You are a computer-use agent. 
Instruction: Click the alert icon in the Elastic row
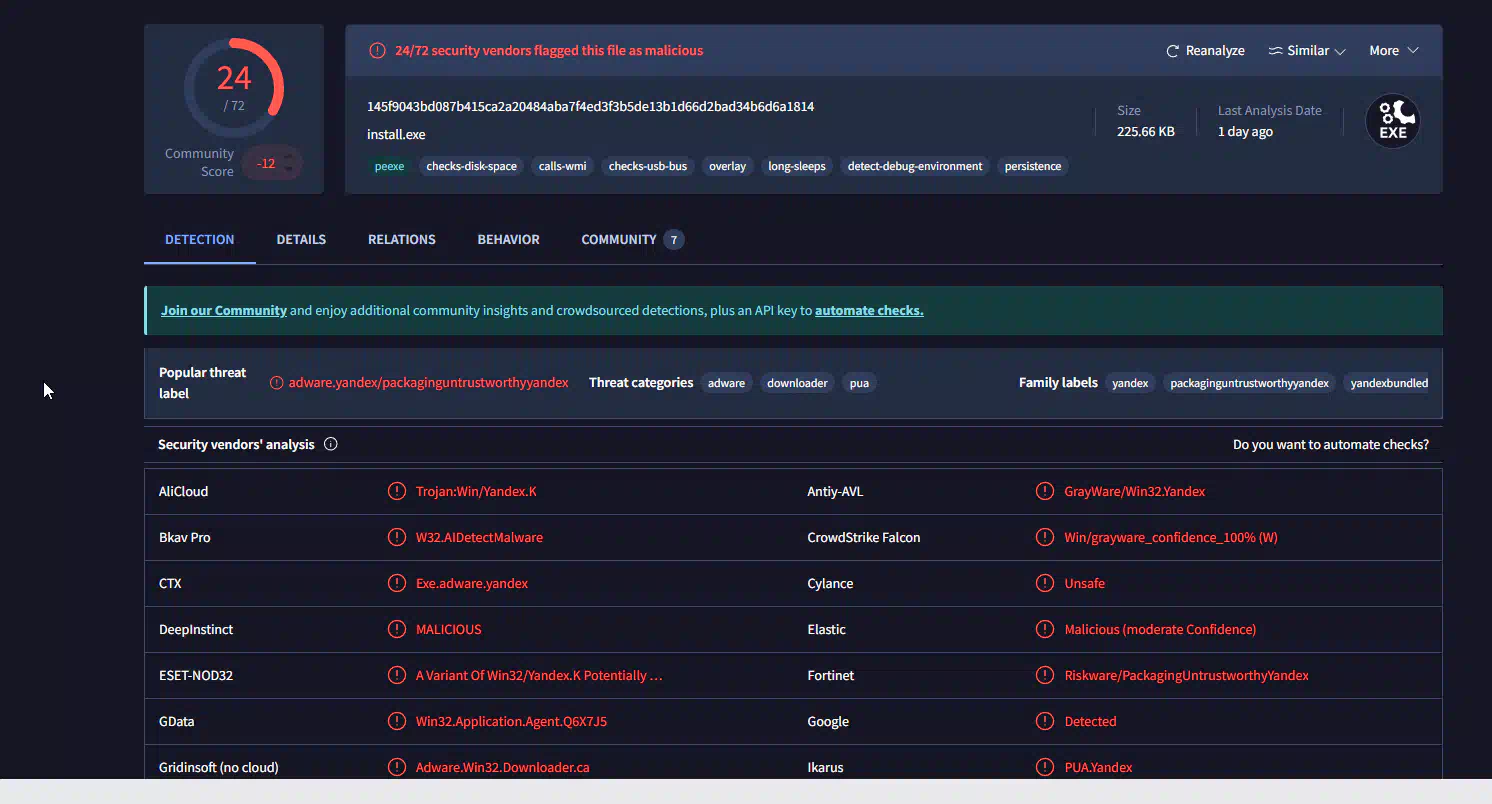click(1045, 629)
